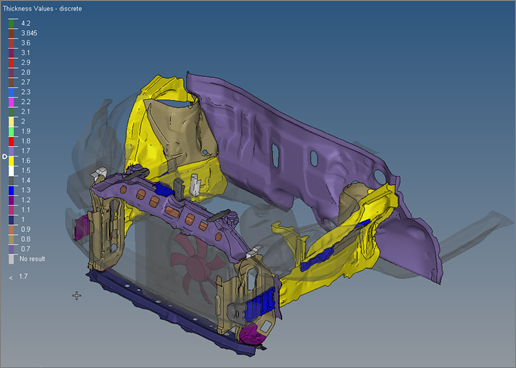This screenshot has height=368, width=516.
Task: Select the No result gray swatch
Action: pos(11,259)
